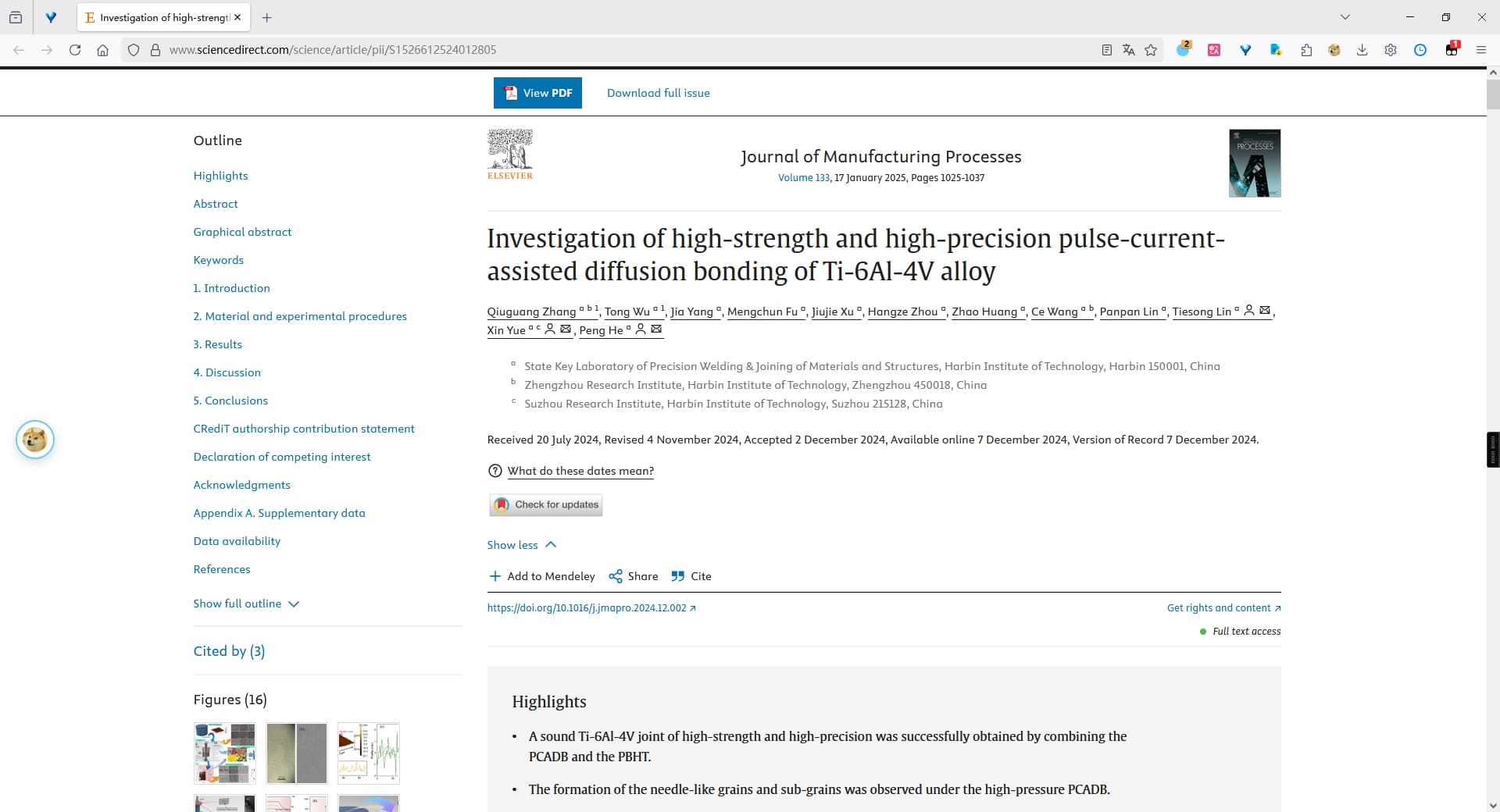The image size is (1500, 812).
Task: Click the translate page icon
Action: pyautogui.click(x=1128, y=50)
